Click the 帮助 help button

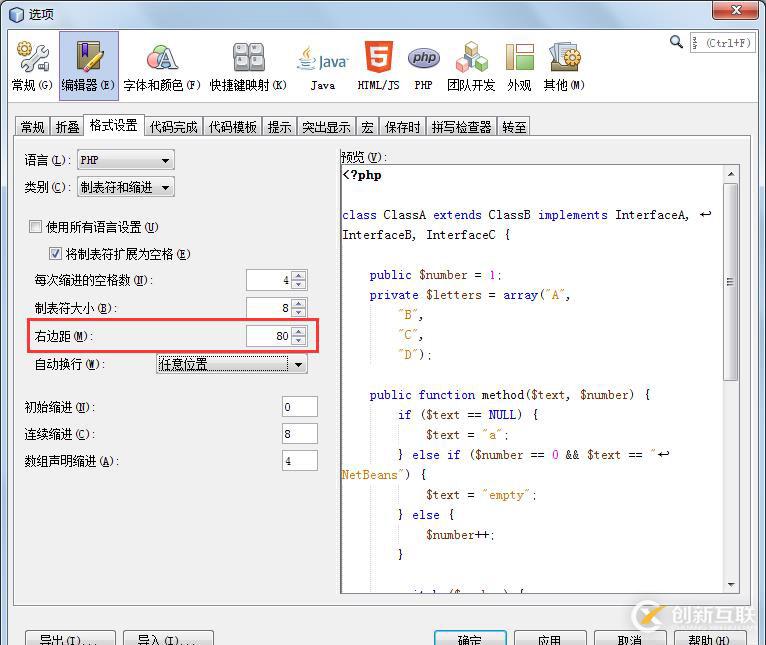710,638
